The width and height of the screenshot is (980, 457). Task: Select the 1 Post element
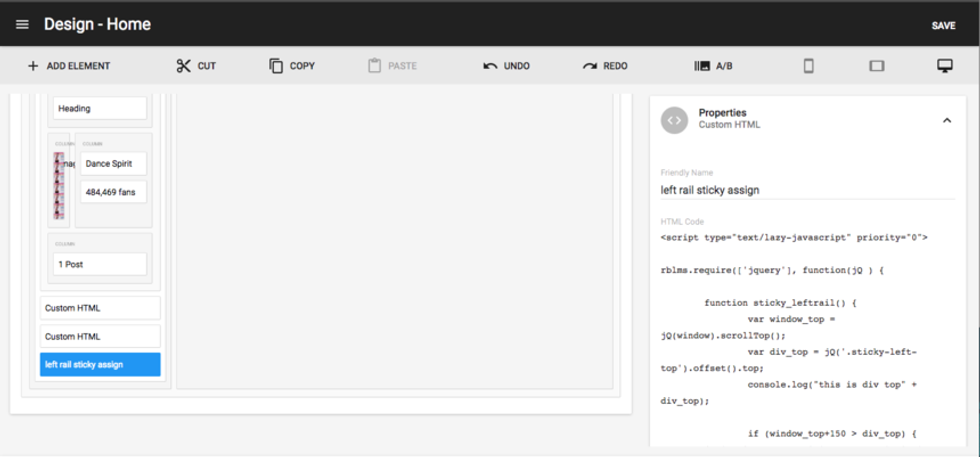pos(100,264)
